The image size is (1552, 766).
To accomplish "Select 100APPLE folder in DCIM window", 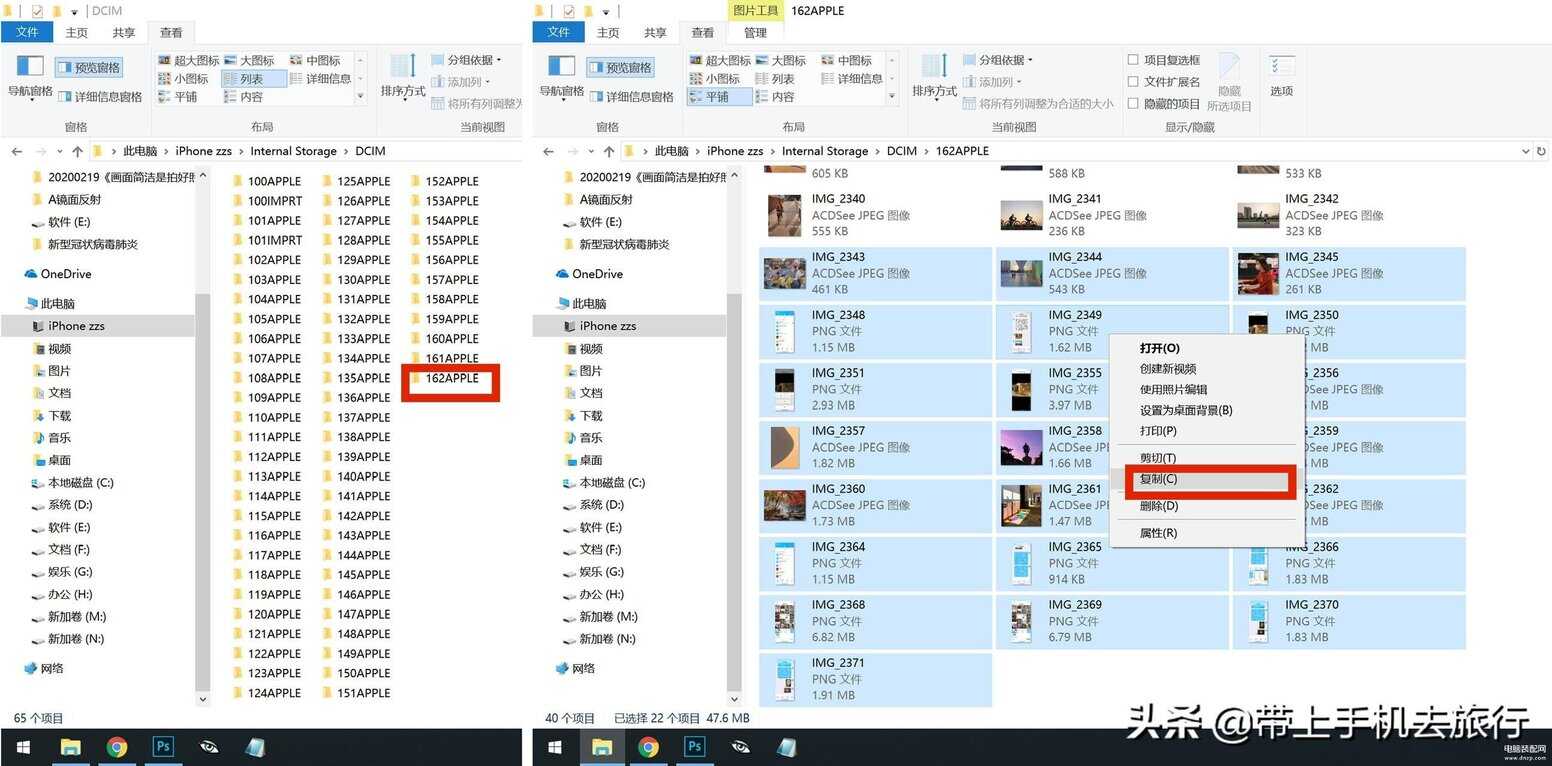I will 266,181.
